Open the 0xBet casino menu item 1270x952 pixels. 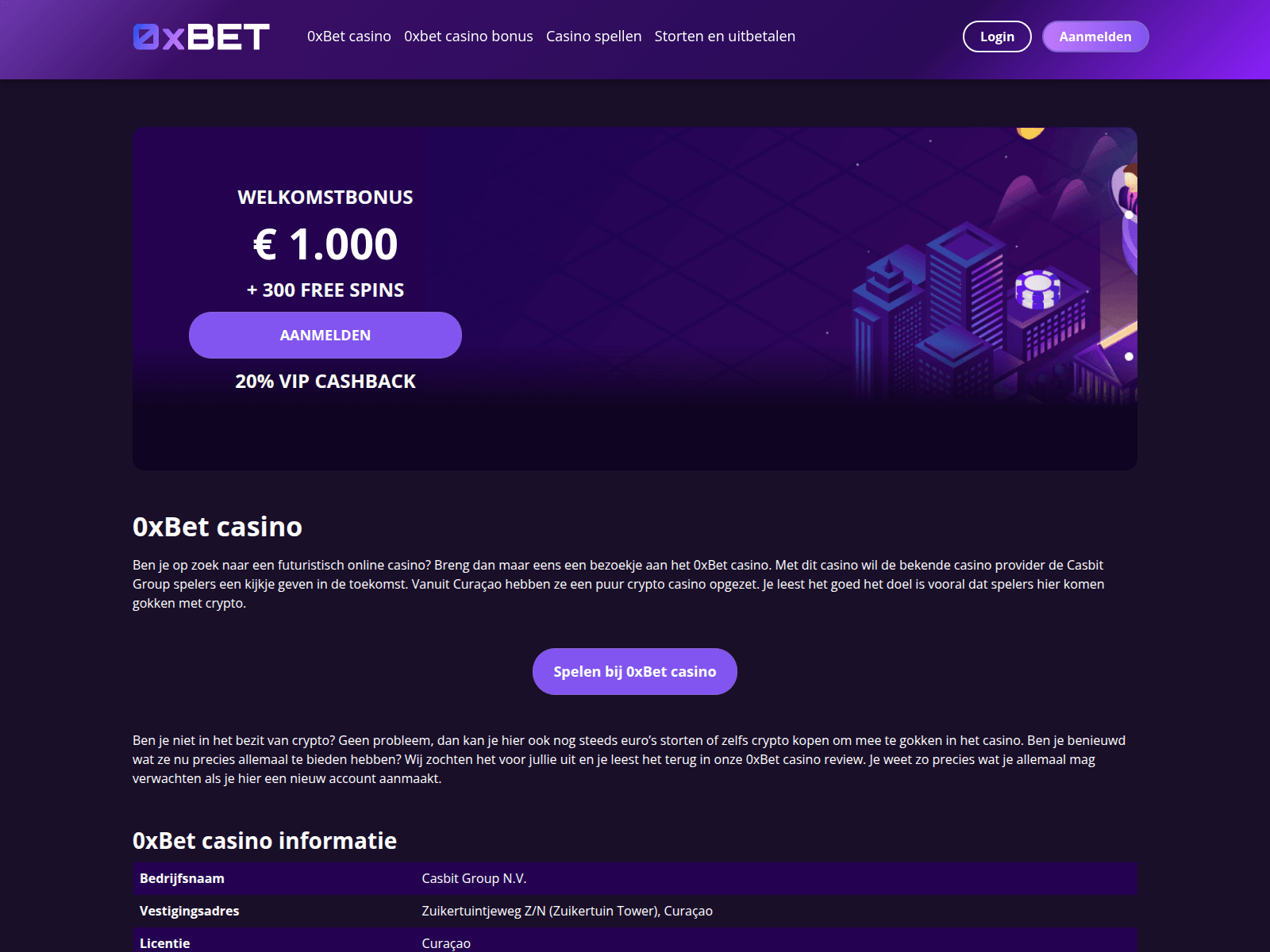pos(349,36)
